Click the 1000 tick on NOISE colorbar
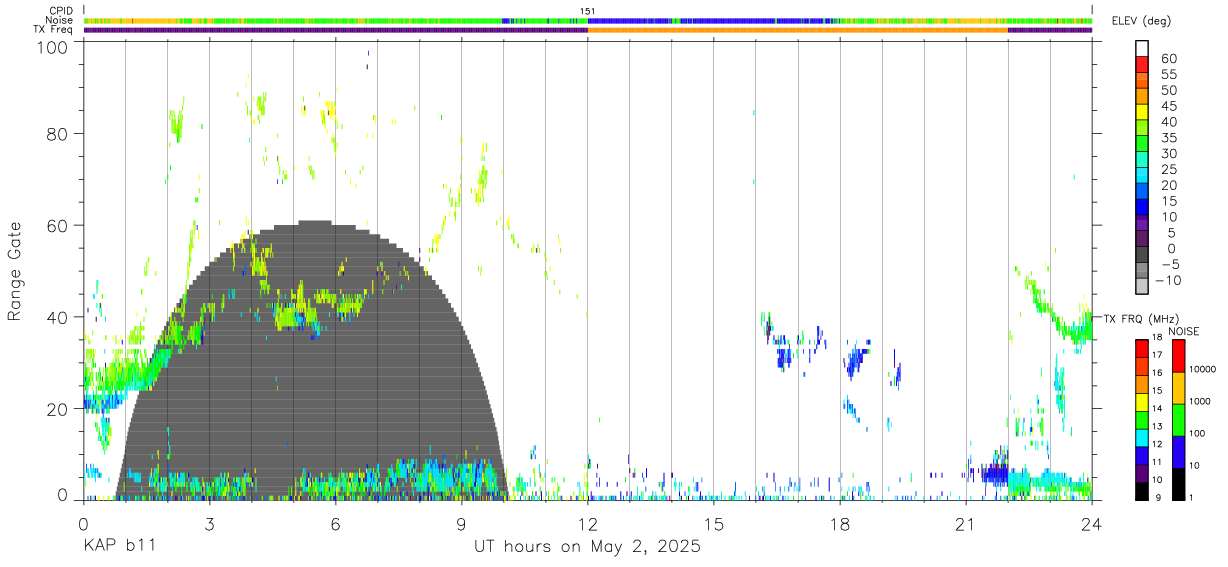 coord(1202,401)
